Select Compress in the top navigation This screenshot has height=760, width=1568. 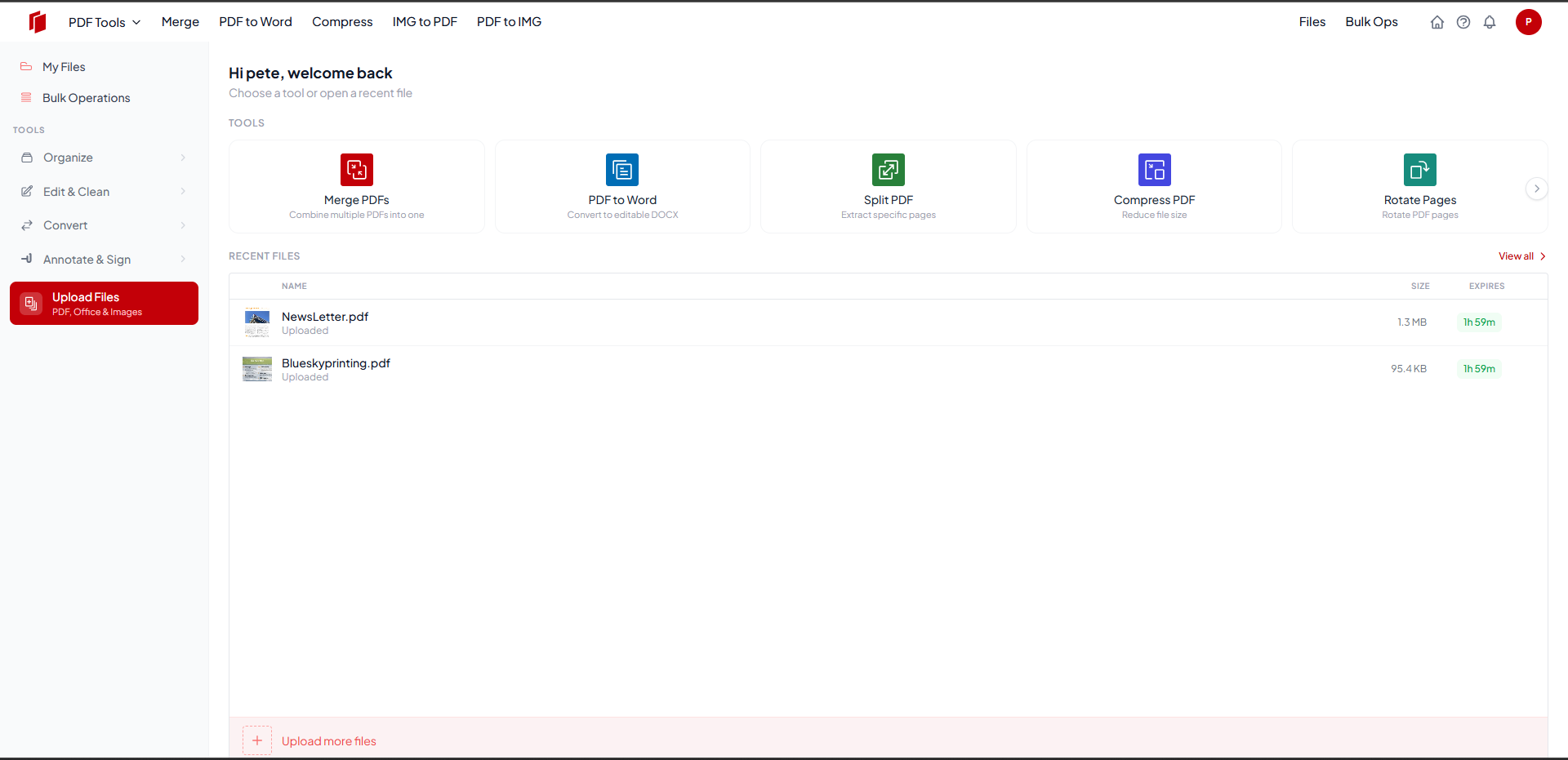(x=342, y=22)
